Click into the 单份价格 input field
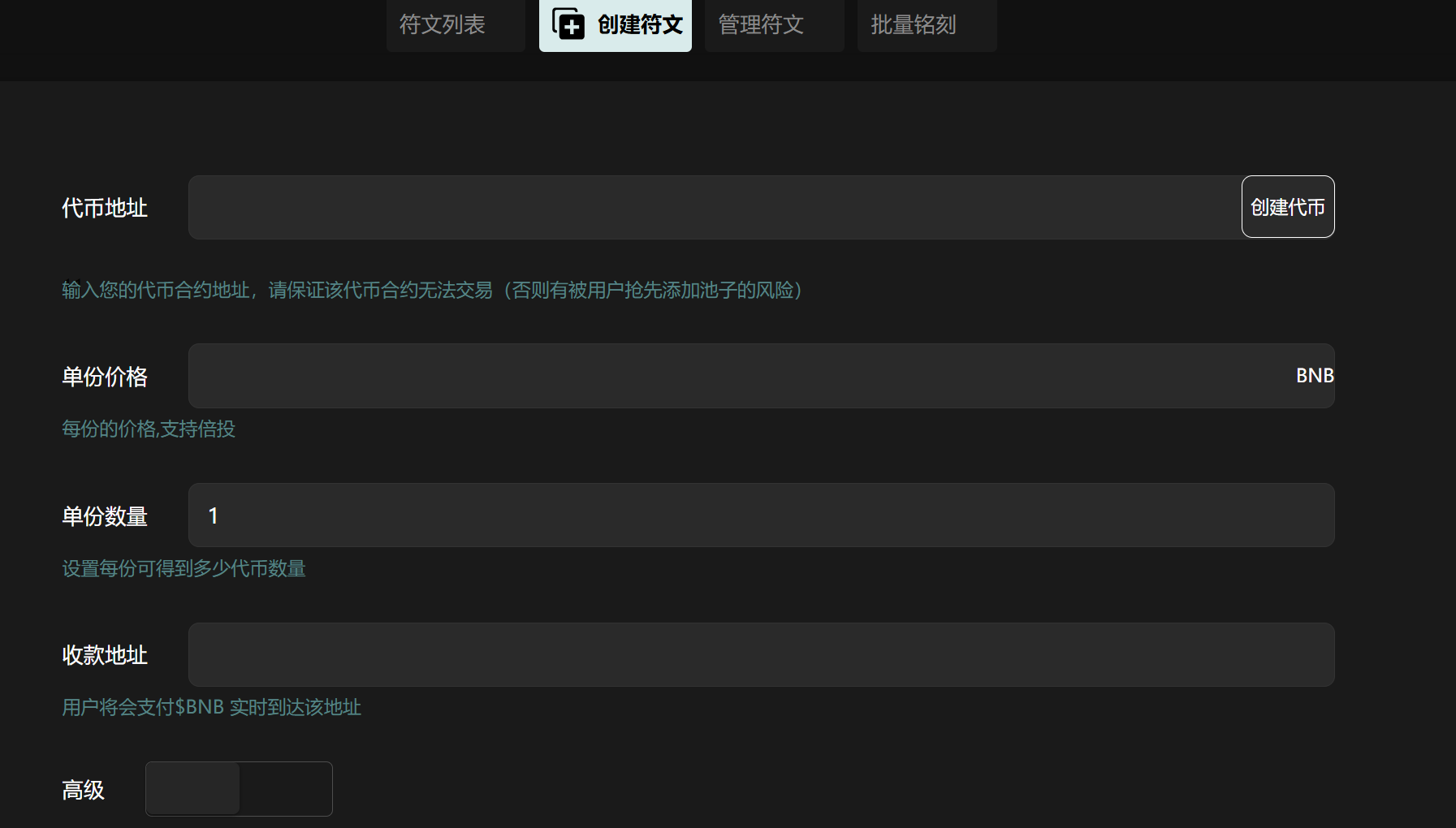The height and width of the screenshot is (828, 1456). [731, 376]
